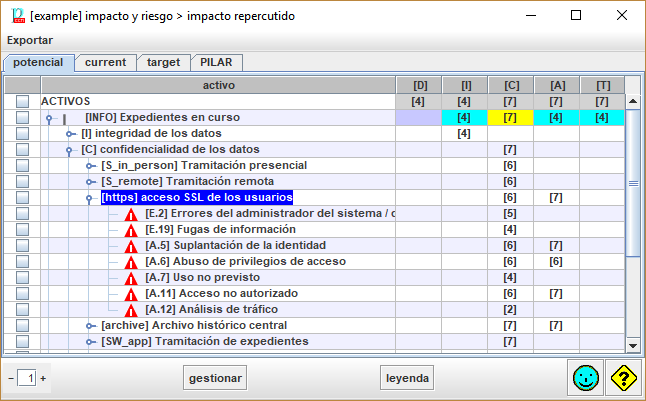Click the yellow [C] cell of Expedientes en curso
This screenshot has height=401, width=646.
[510, 118]
